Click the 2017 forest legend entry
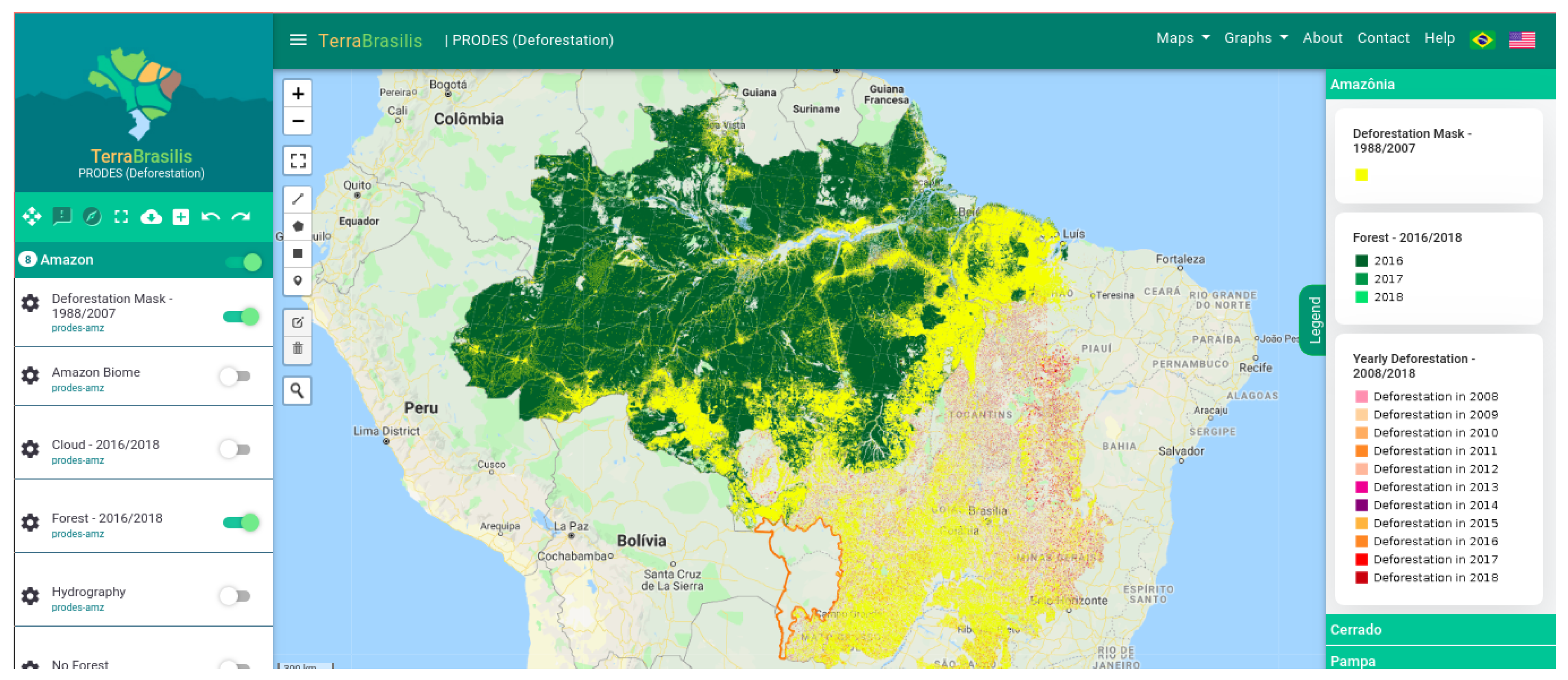 point(1379,279)
